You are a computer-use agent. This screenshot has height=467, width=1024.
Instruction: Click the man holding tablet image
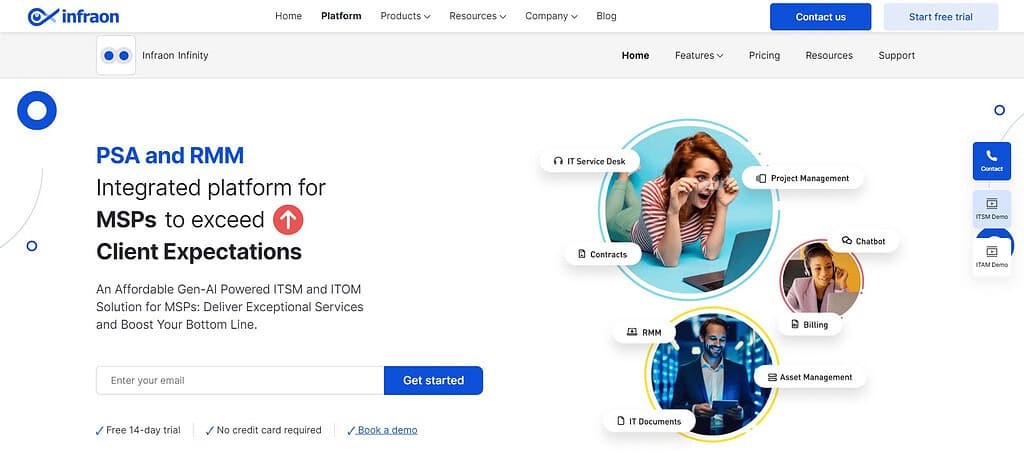coord(711,374)
